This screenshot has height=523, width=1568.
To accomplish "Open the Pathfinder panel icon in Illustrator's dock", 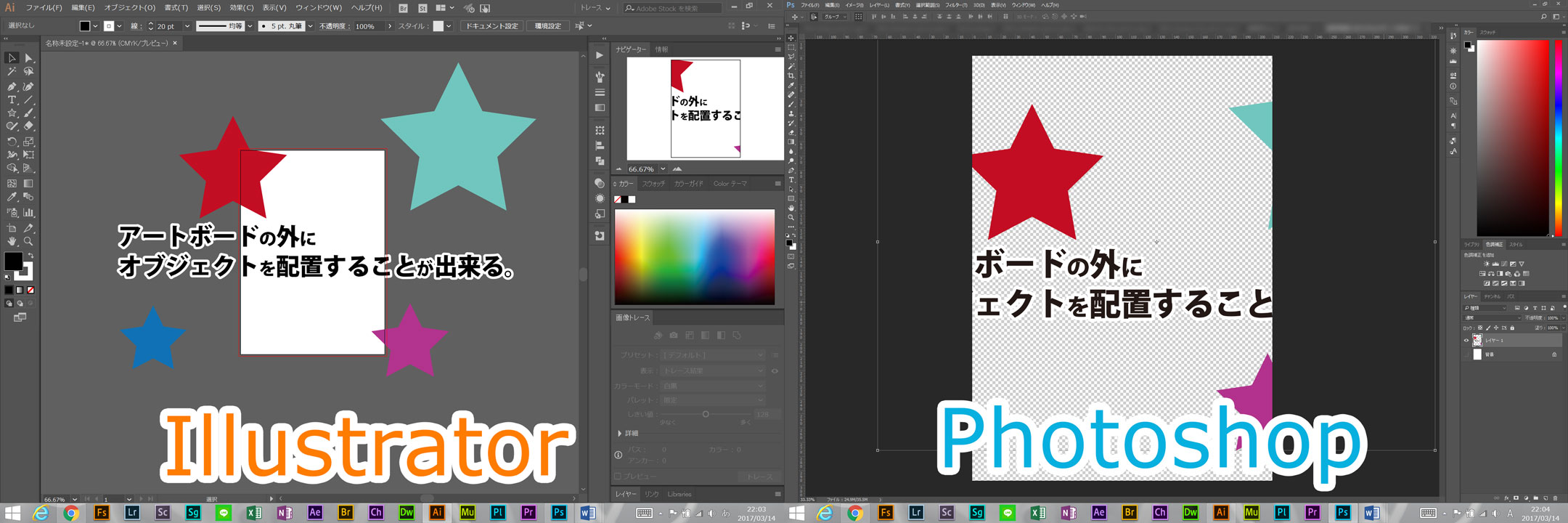I will [600, 161].
